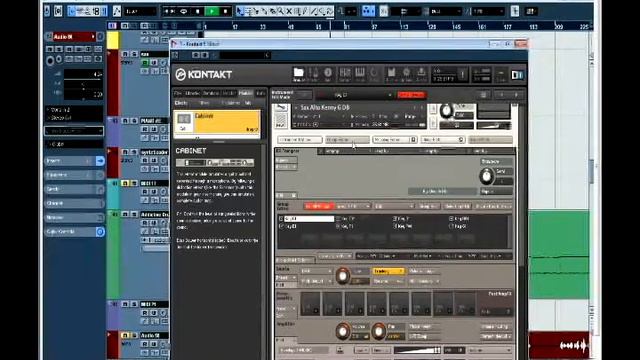Image resolution: width=640 pixels, height=360 pixels.
Task: Open quantize value dropdown in Cubase toolbar
Action: coord(488,11)
